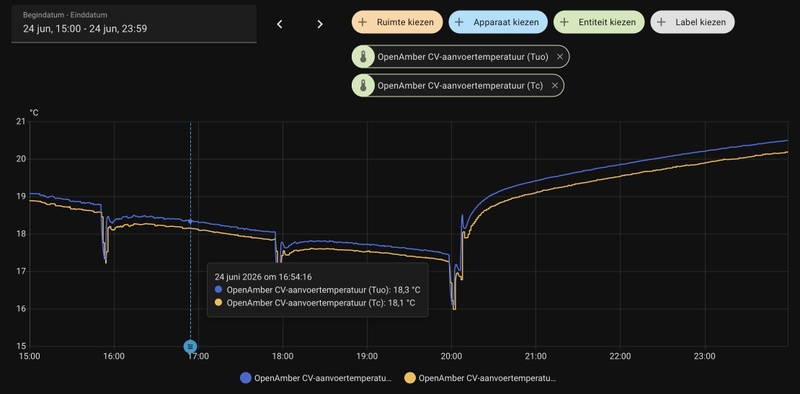Click the Label kiezen button
The image size is (800, 394).
(692, 22)
